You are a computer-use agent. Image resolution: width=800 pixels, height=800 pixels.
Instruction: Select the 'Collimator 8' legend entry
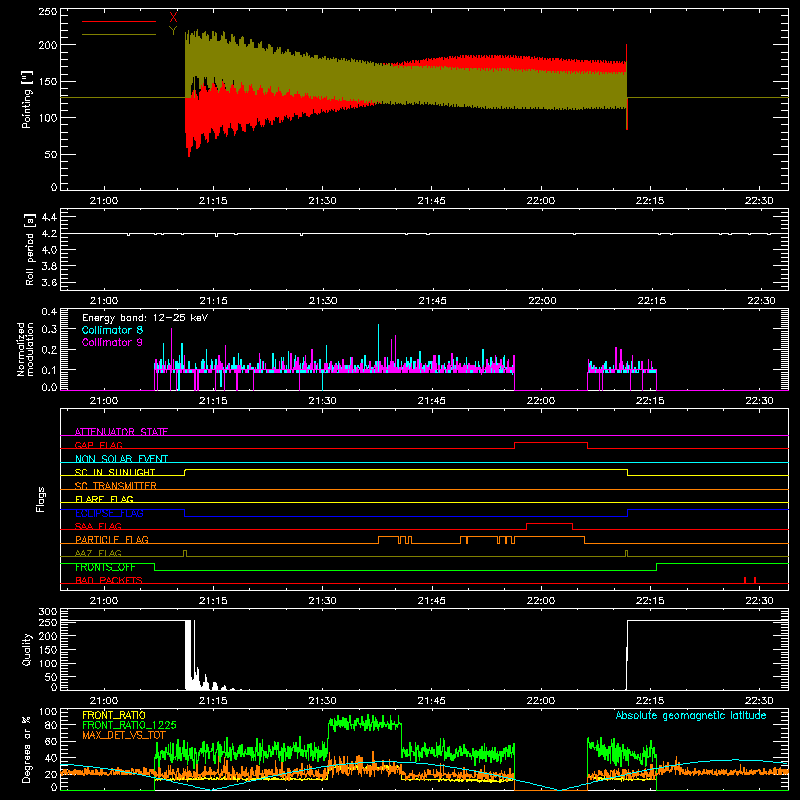pos(112,330)
